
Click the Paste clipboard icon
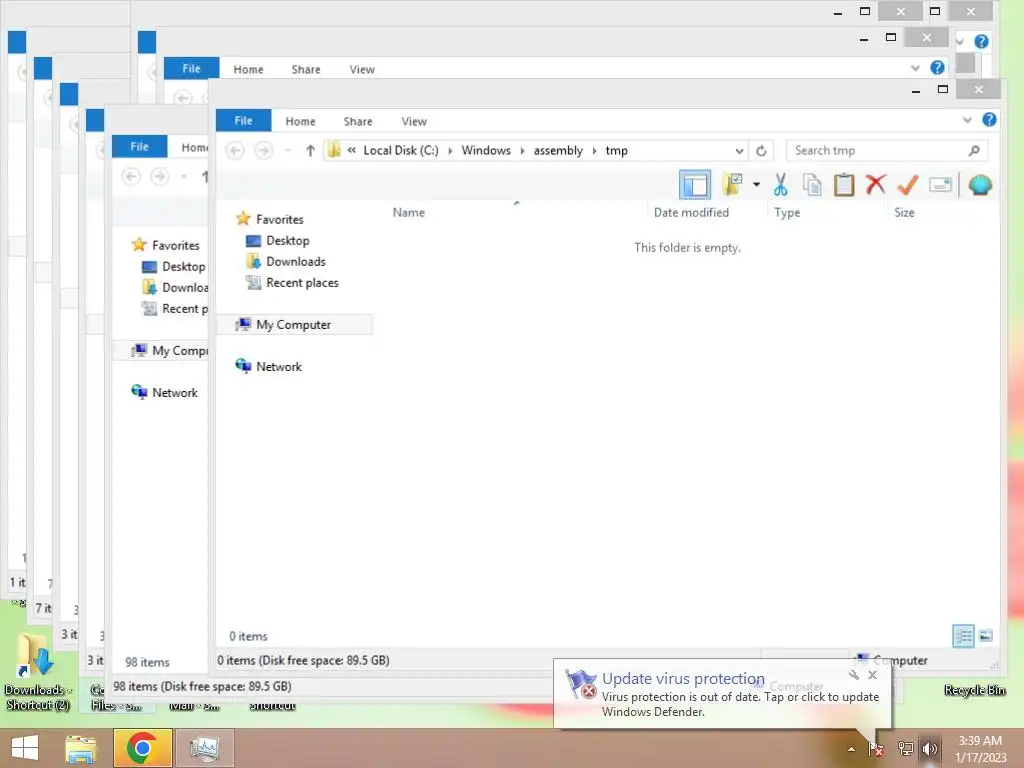point(844,185)
